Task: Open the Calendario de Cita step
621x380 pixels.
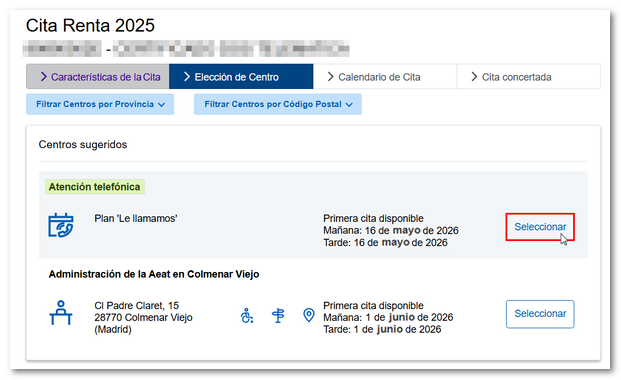Action: tap(385, 76)
